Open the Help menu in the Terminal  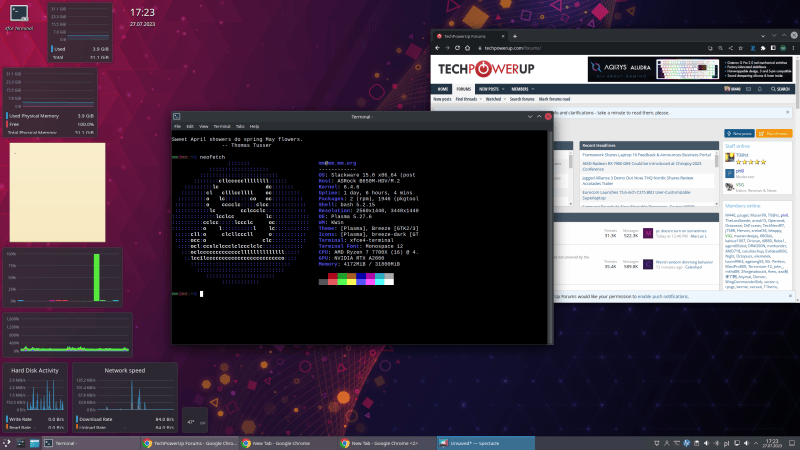tap(254, 126)
